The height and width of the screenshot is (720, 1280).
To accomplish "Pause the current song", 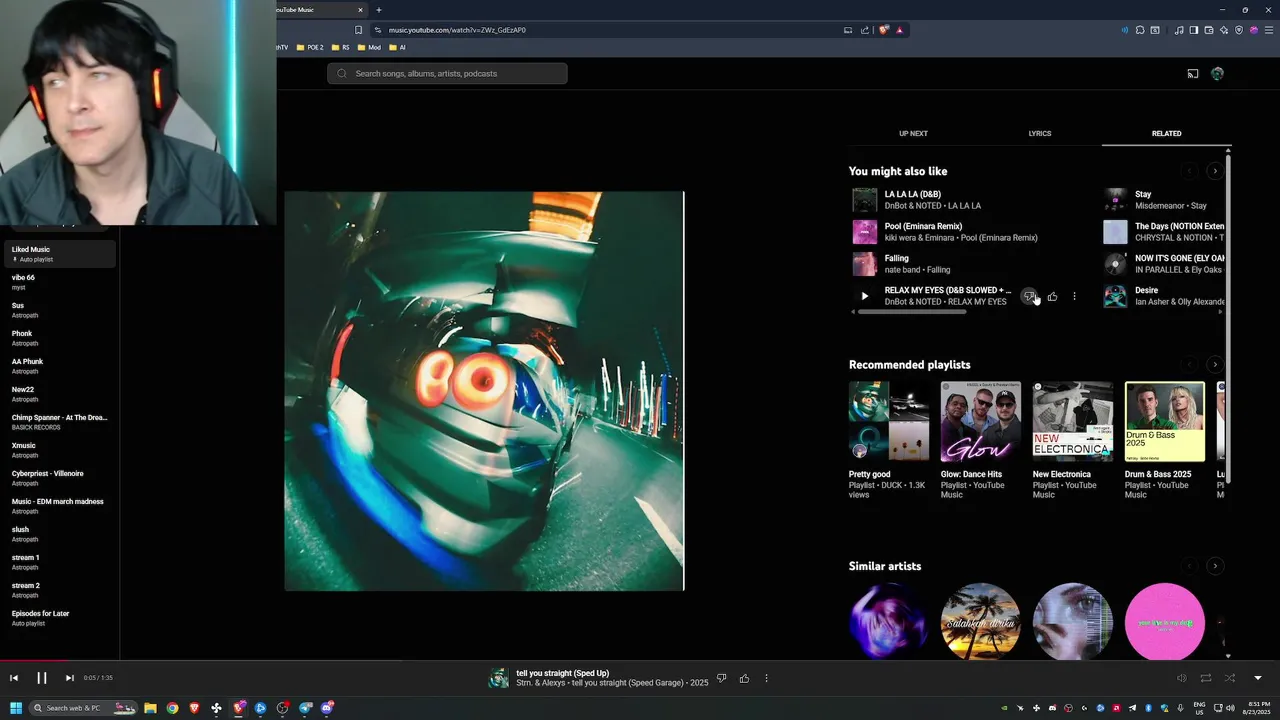I will point(42,678).
